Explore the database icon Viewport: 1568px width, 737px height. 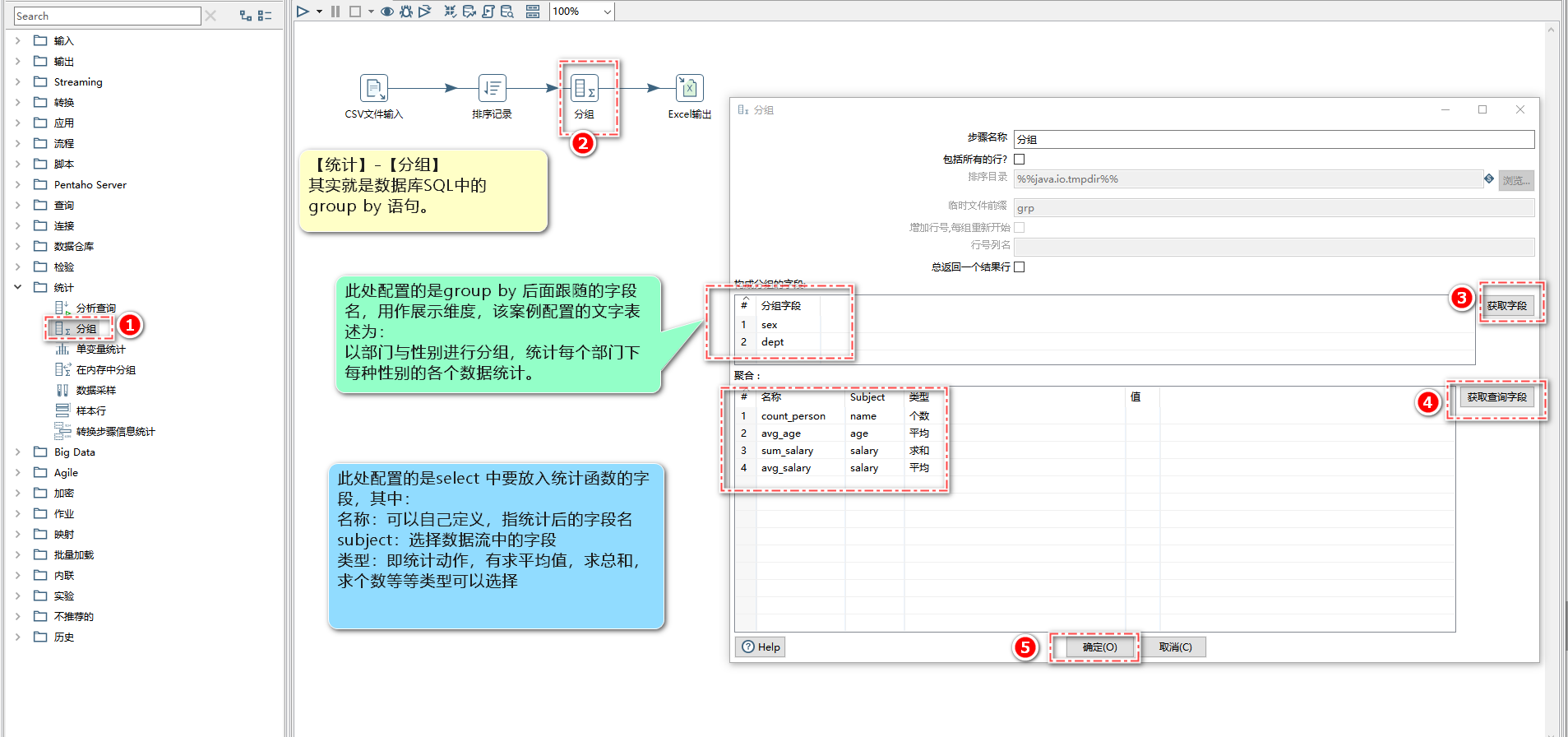[x=507, y=12]
